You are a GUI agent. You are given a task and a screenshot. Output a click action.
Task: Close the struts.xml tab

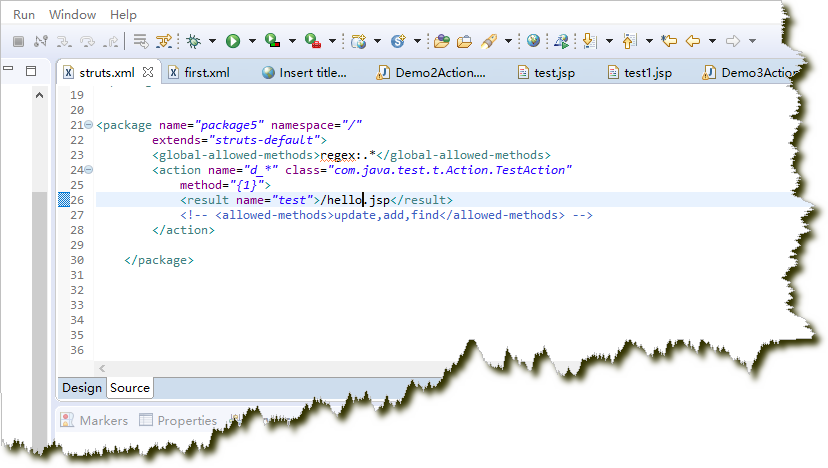coord(147,73)
